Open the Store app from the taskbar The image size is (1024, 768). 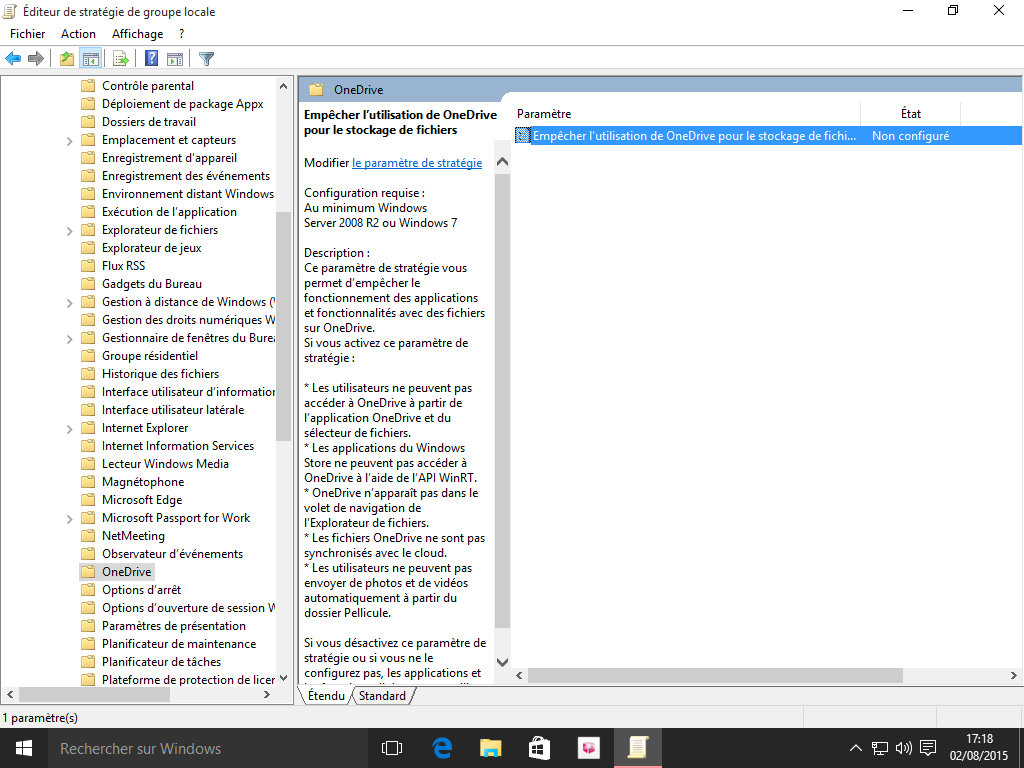[x=539, y=748]
